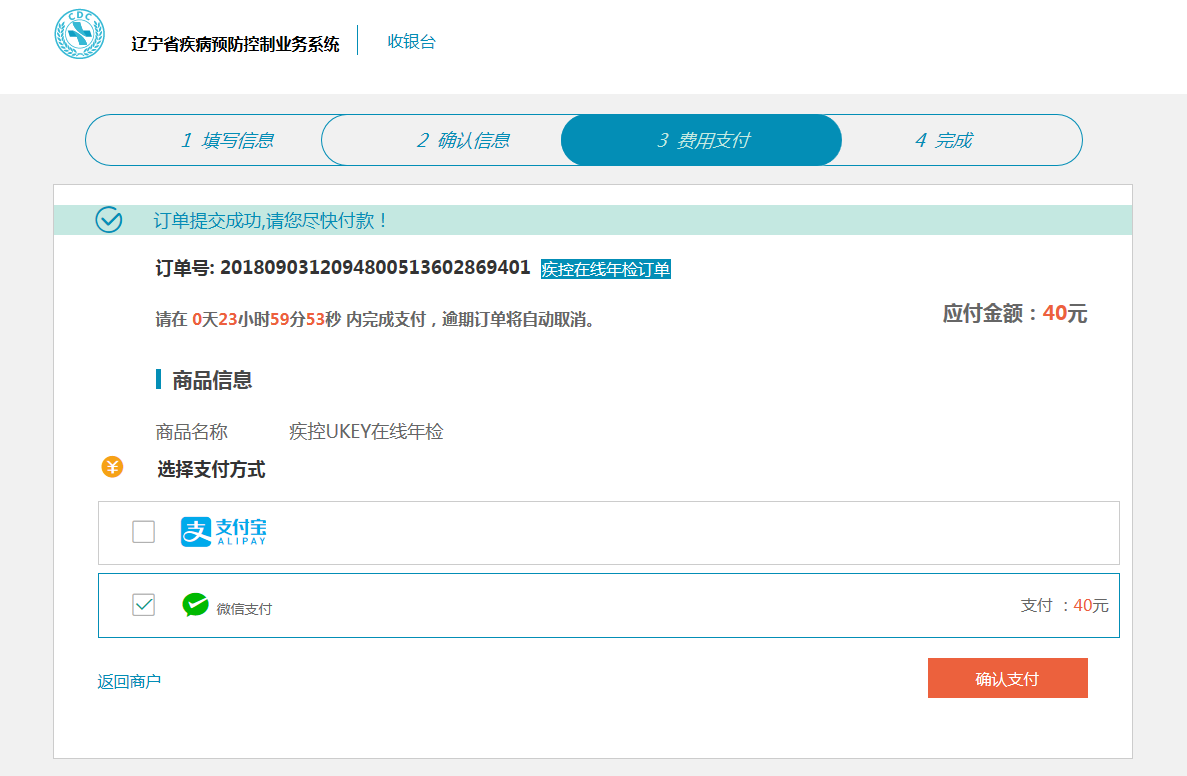
Task: Click the product name 疾控UKEY在线年检
Action: click(x=366, y=432)
